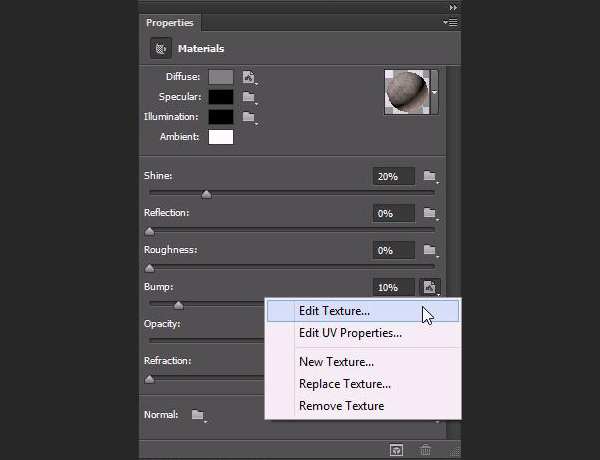
Task: Click the render icon at panel bottom
Action: pos(397,451)
